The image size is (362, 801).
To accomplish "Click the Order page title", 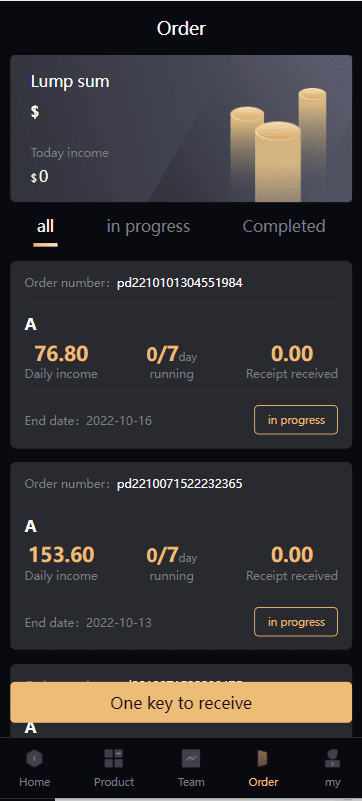I will pos(181,28).
